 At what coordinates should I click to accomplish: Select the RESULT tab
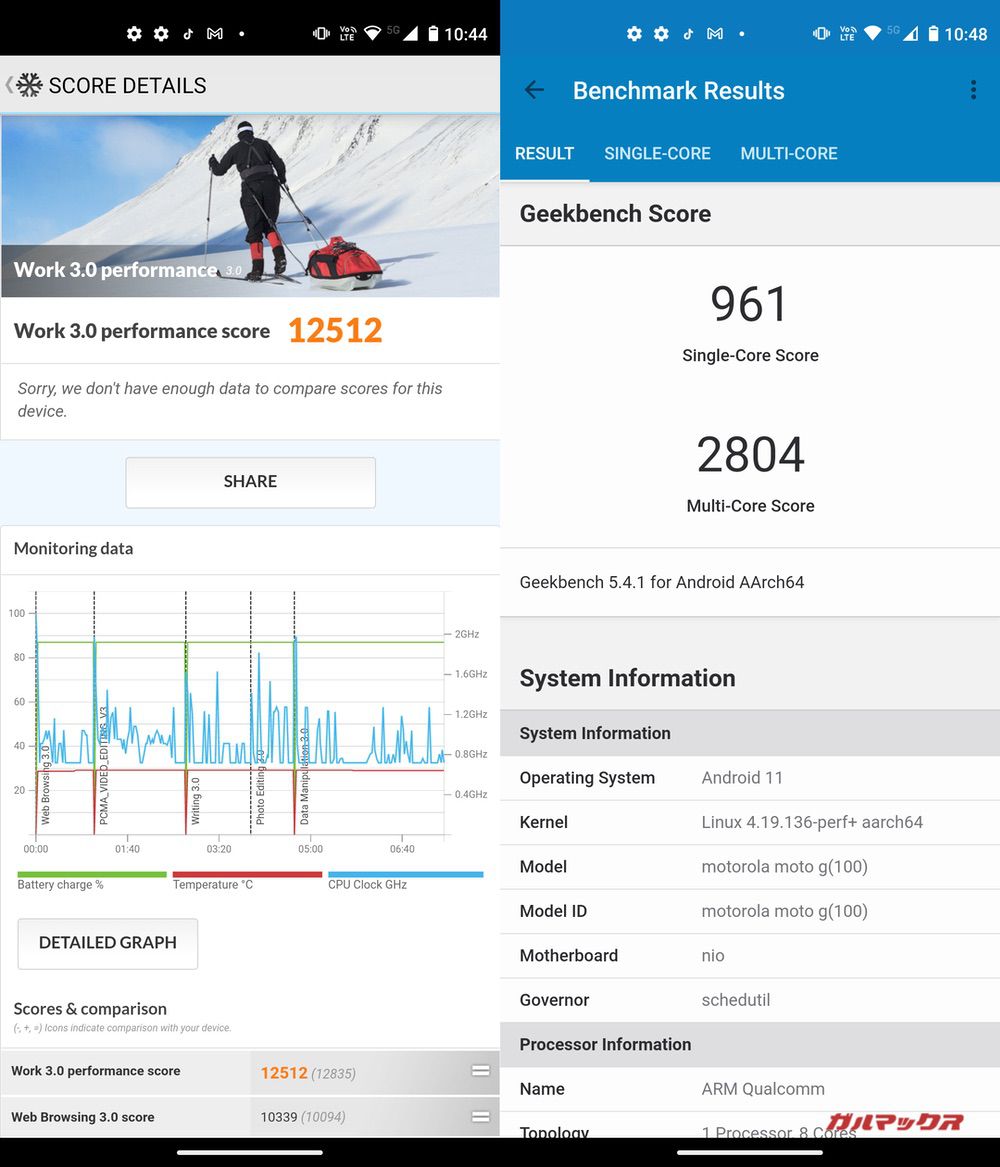(x=544, y=153)
